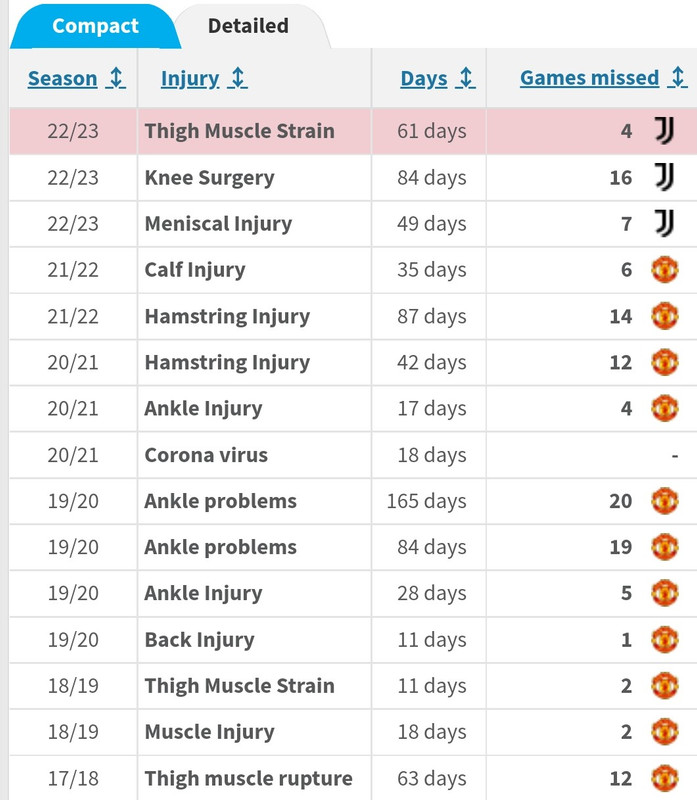Screen dimensions: 697x800
Task: Click sort arrows beside Days header
Action: pos(465,78)
